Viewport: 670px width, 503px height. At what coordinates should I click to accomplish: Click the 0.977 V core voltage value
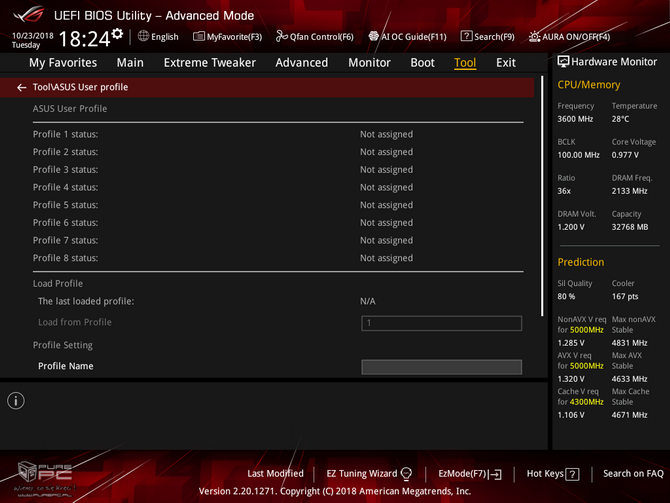click(625, 155)
